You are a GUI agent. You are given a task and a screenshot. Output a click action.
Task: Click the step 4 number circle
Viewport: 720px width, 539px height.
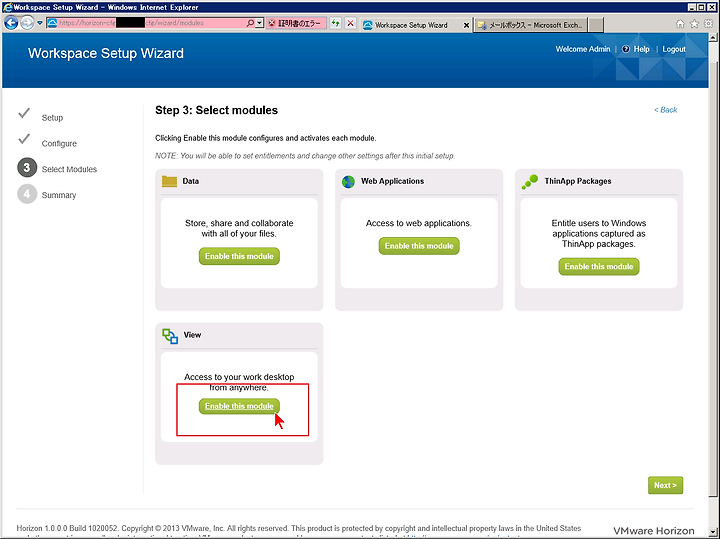27,194
